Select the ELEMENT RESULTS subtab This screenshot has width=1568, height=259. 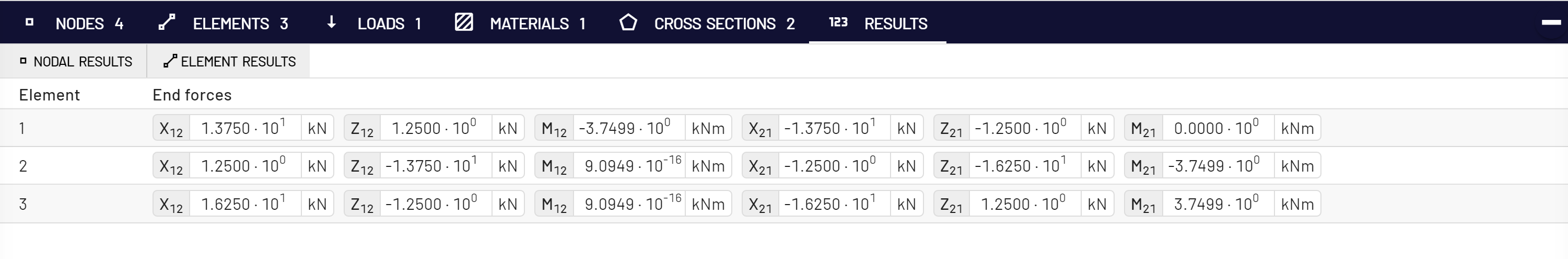click(229, 61)
